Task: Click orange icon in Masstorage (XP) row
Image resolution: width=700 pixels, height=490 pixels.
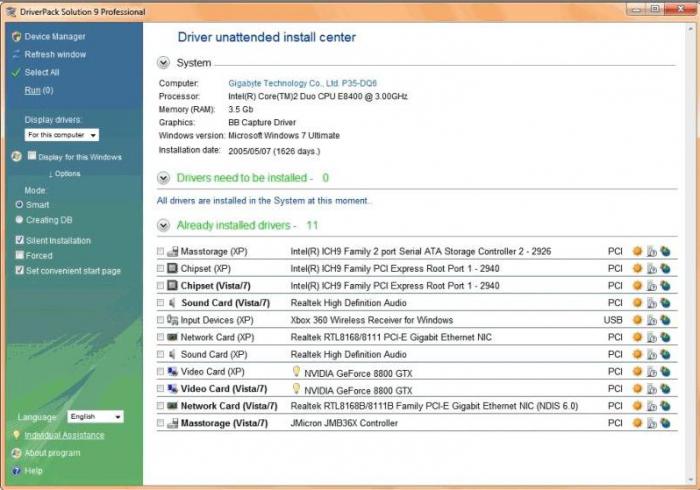Action: point(638,251)
